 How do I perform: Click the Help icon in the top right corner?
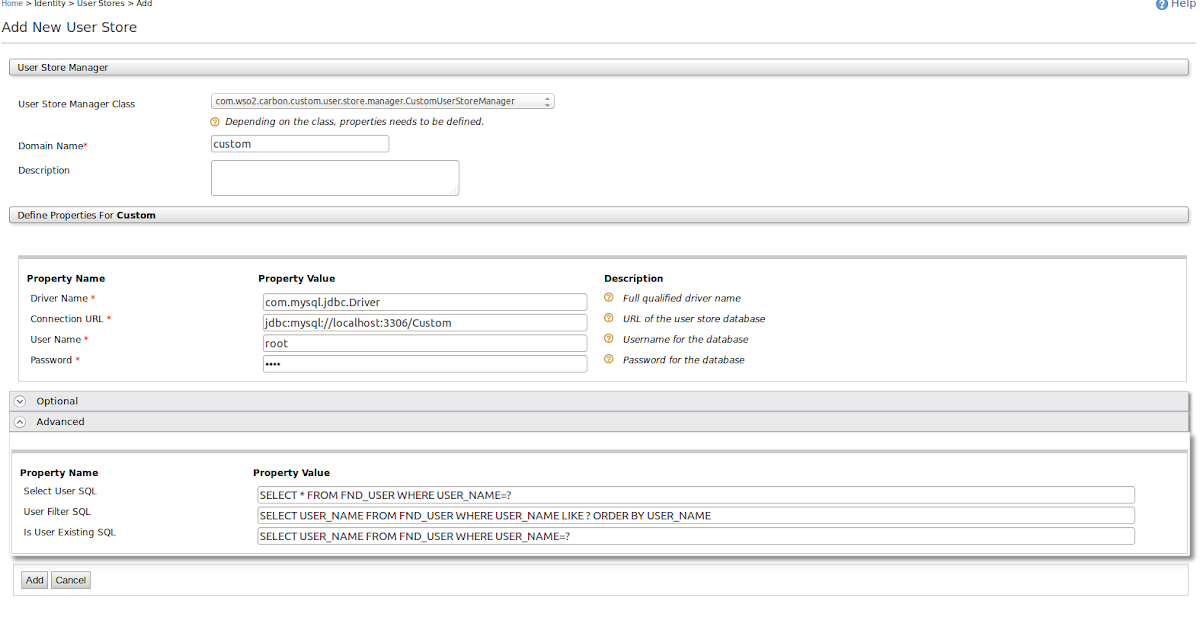pos(1161,4)
